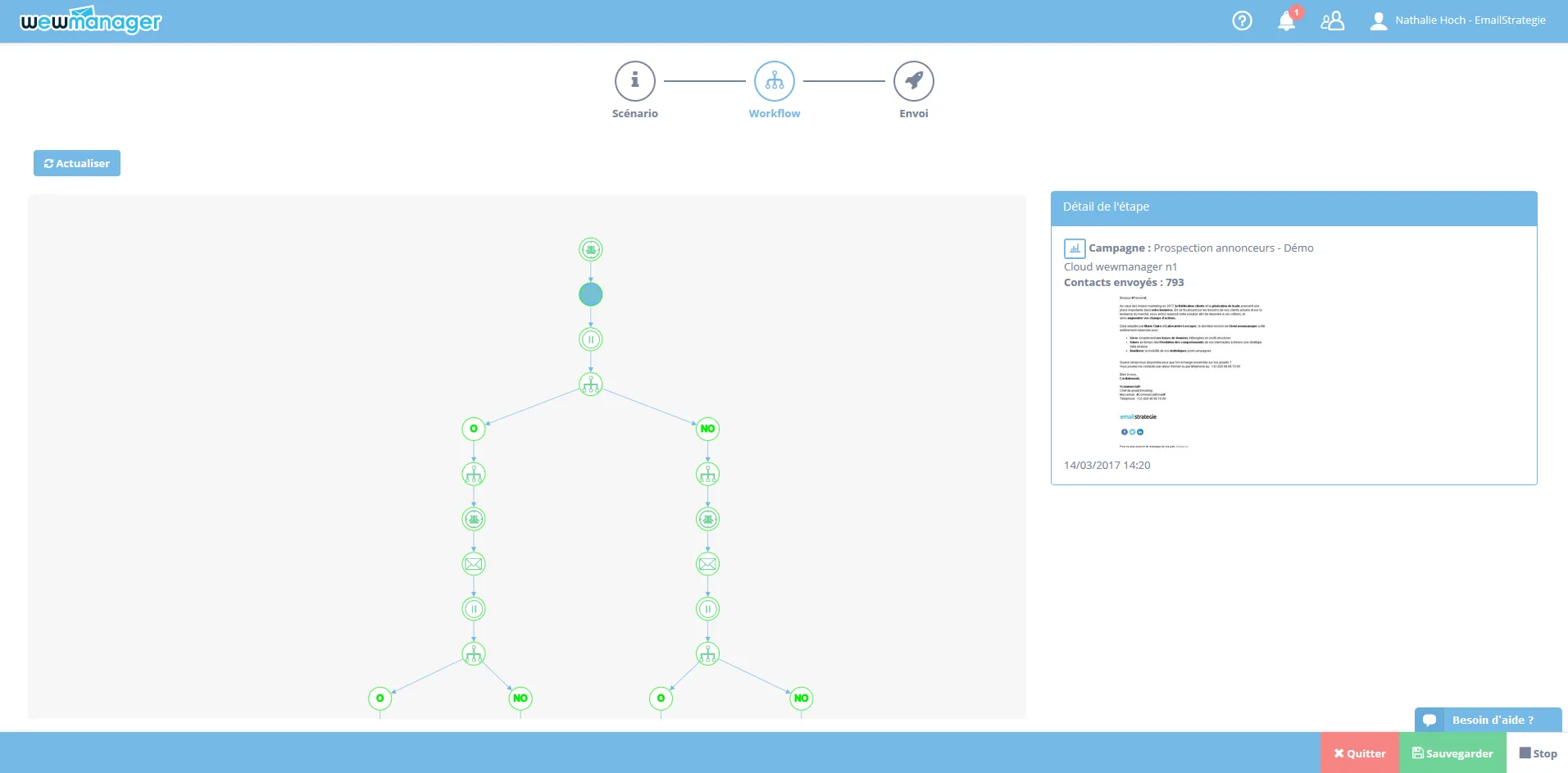Screen dimensions: 1568x773
Task: Select bottom O node of right branch
Action: 661,698
